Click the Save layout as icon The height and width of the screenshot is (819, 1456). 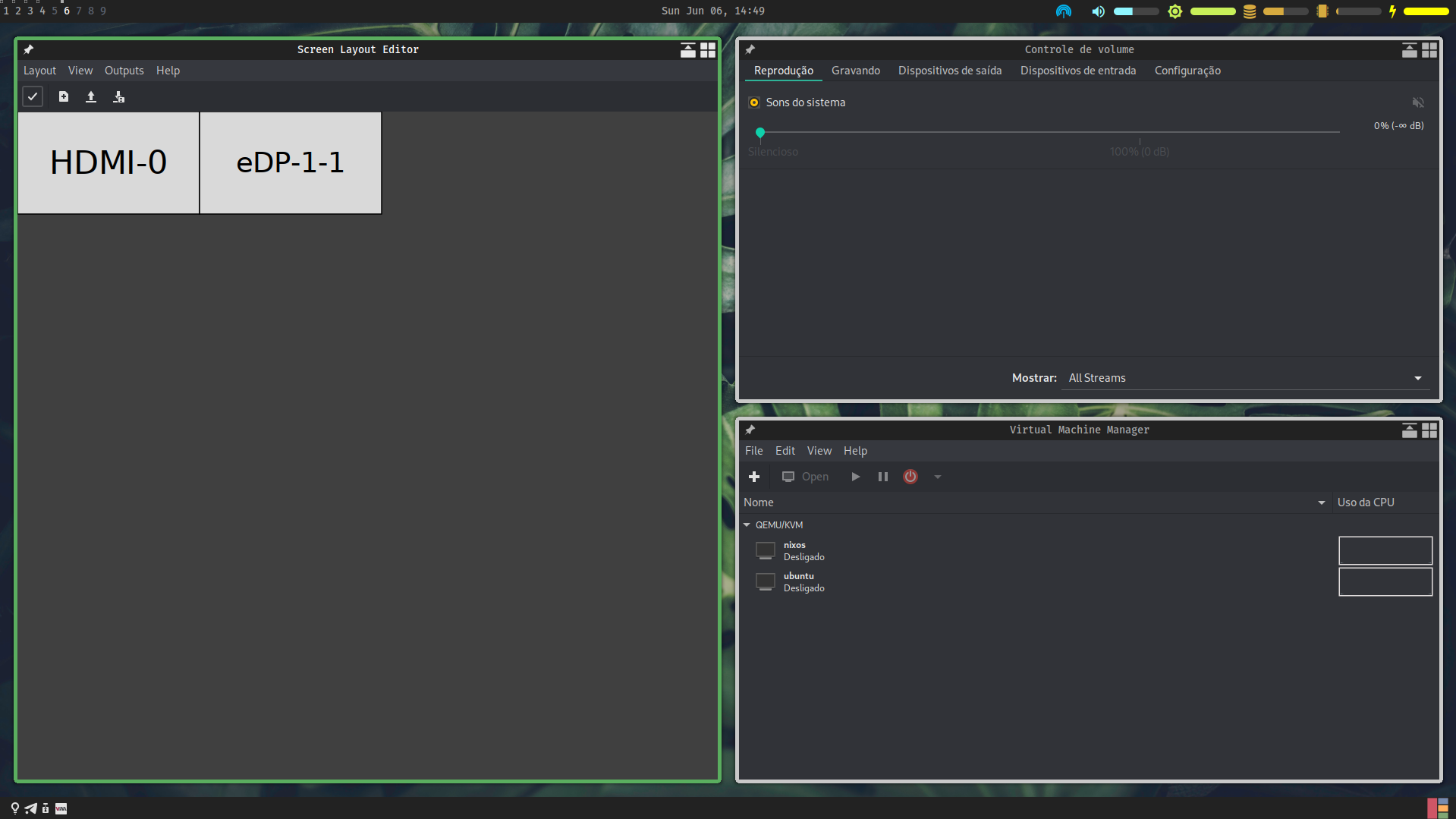[118, 96]
